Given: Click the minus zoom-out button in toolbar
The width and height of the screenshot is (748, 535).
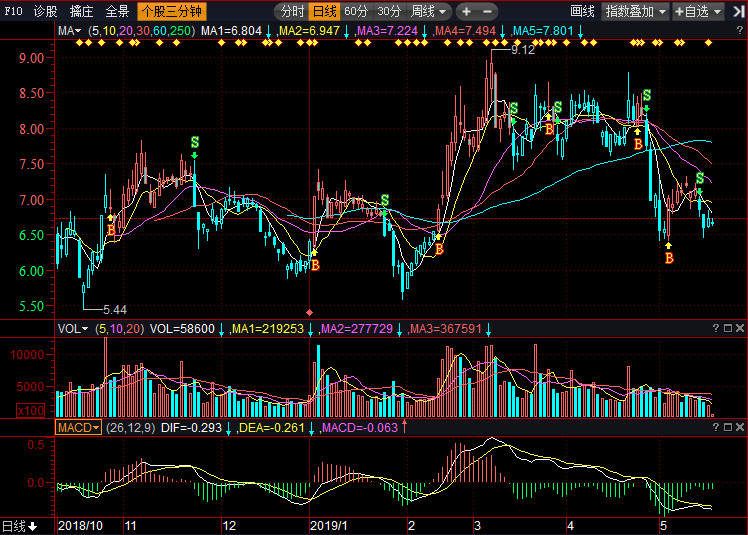Looking at the screenshot, I should pos(489,12).
